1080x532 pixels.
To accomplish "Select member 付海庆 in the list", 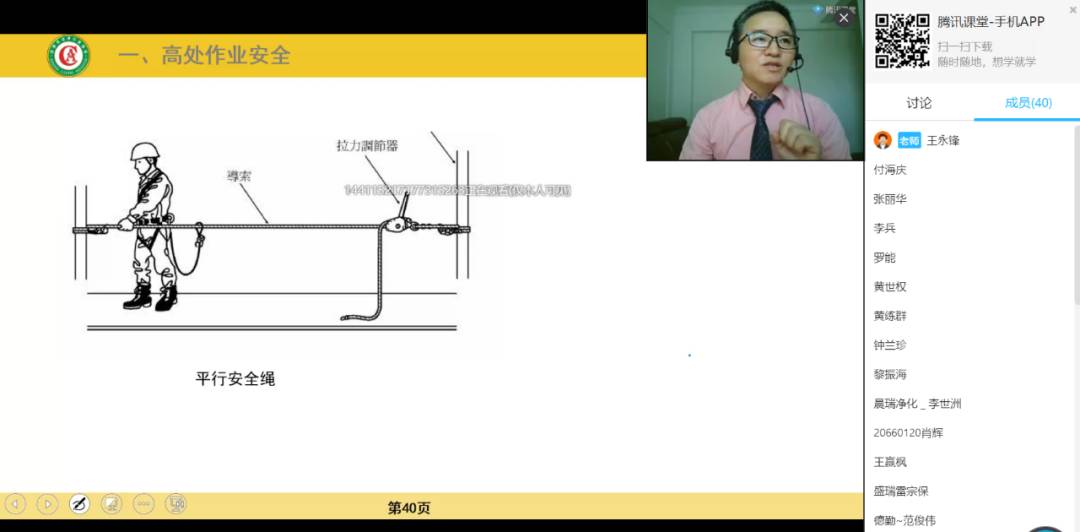I will coord(890,170).
